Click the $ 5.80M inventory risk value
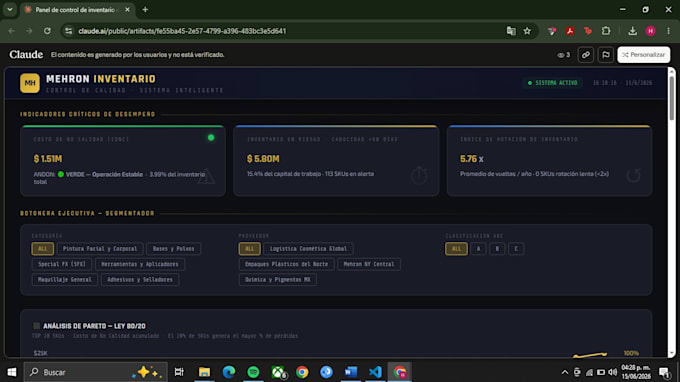This screenshot has width=680, height=382. point(263,159)
